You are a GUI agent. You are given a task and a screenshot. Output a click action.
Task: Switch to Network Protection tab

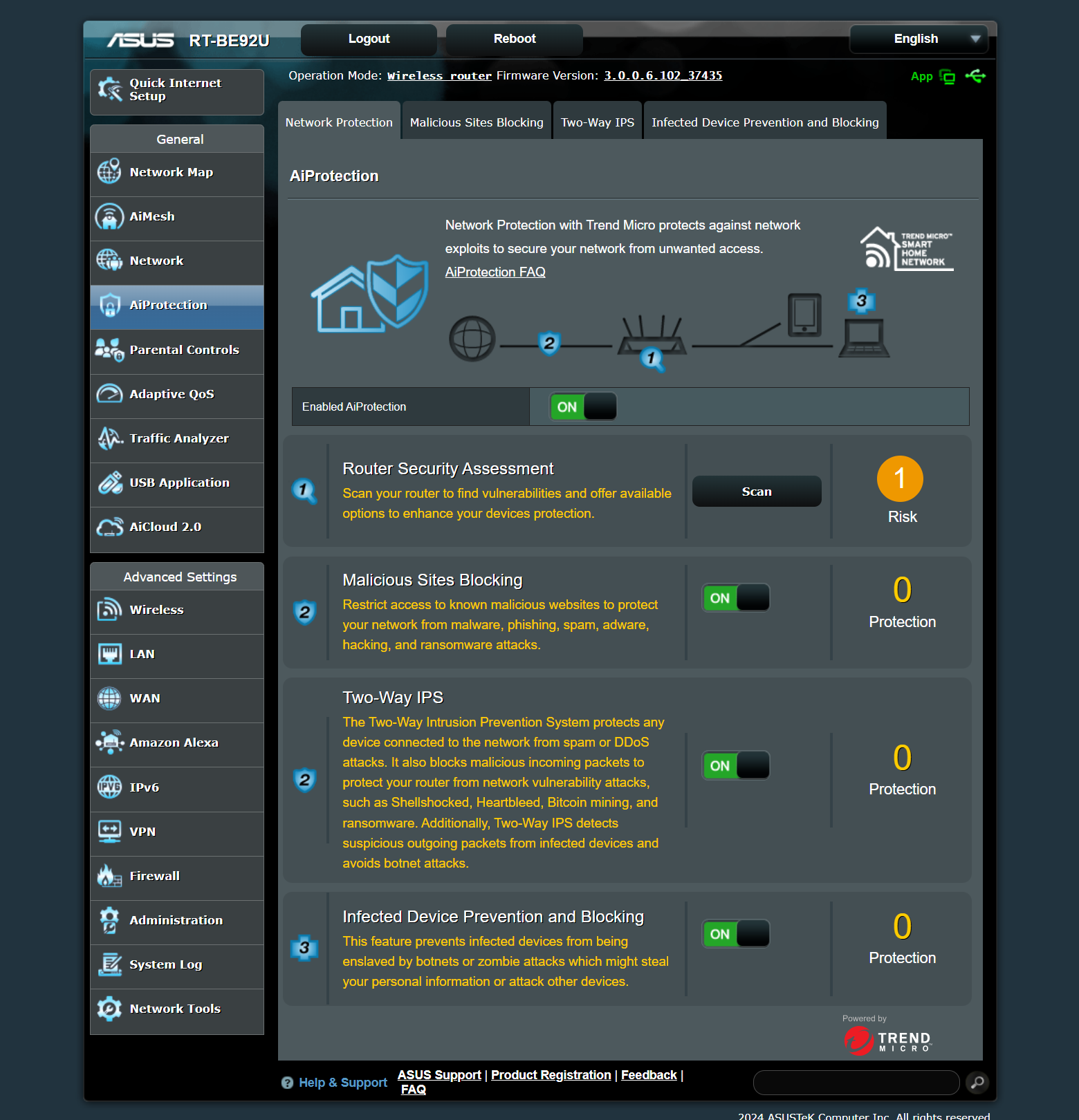coord(339,122)
